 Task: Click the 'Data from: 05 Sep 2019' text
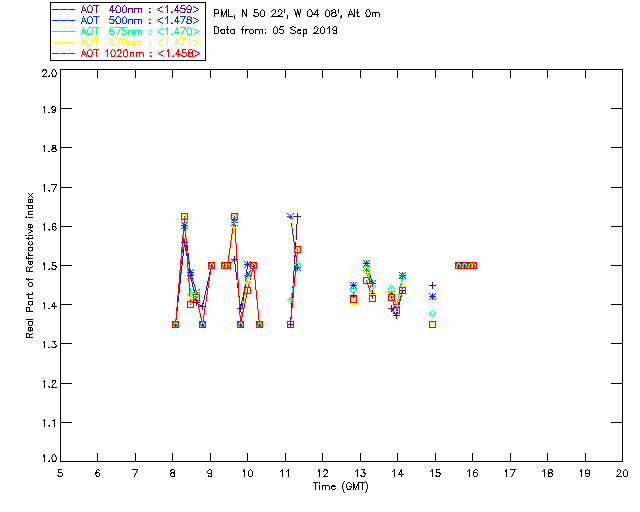tap(276, 31)
